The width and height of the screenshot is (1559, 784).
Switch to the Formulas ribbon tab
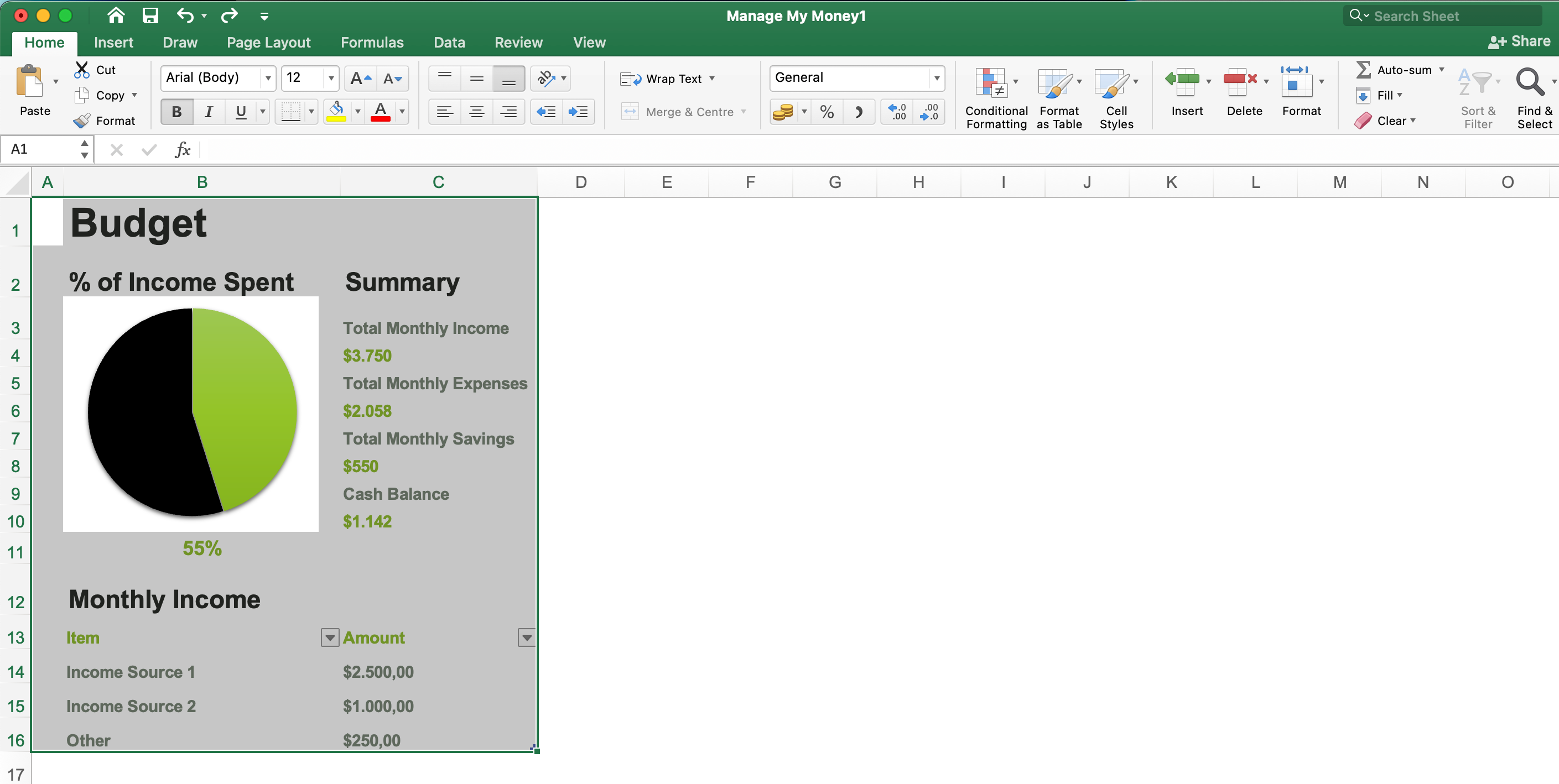[372, 41]
